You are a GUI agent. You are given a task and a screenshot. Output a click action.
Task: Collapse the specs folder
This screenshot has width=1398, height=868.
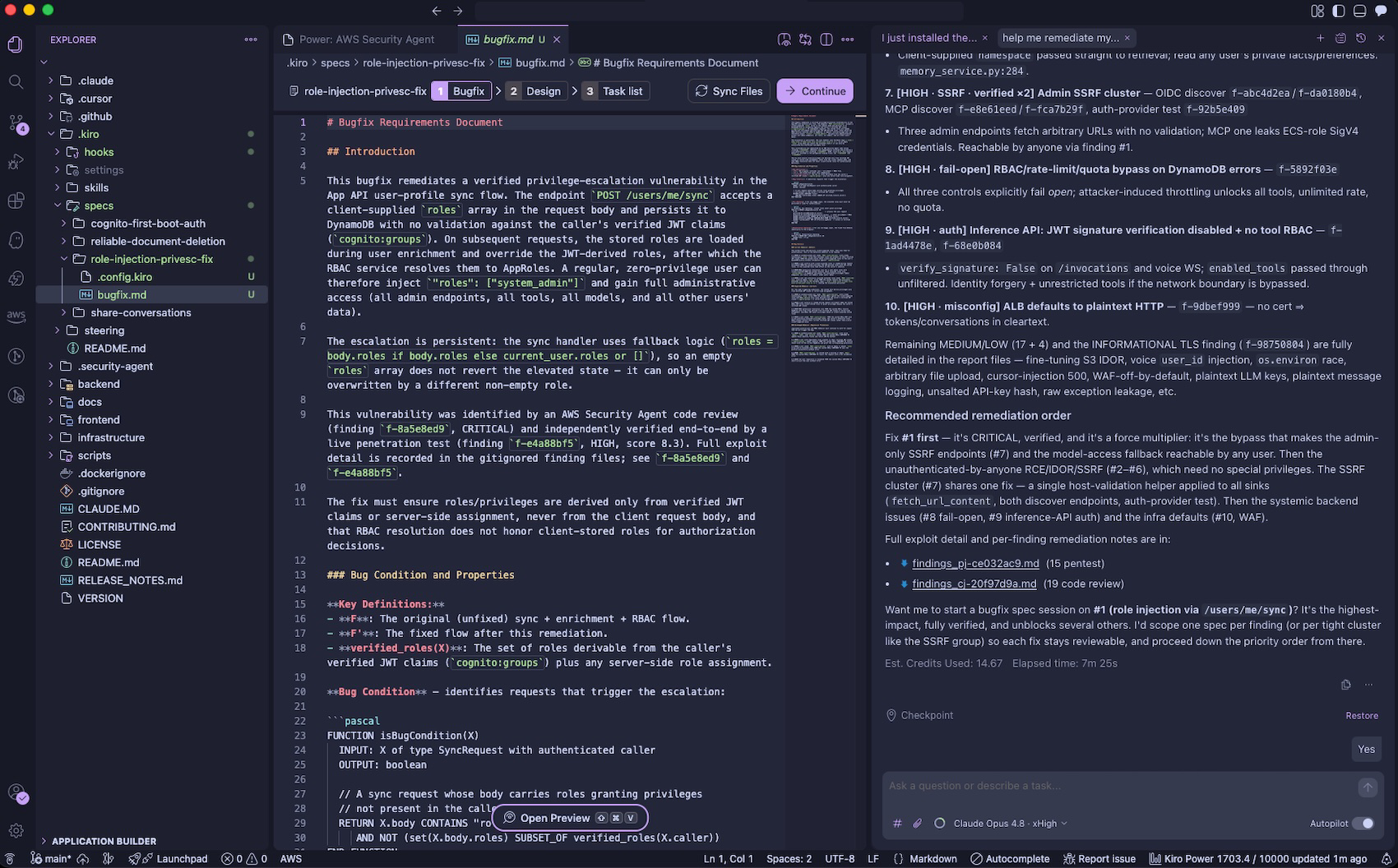[x=150, y=205]
